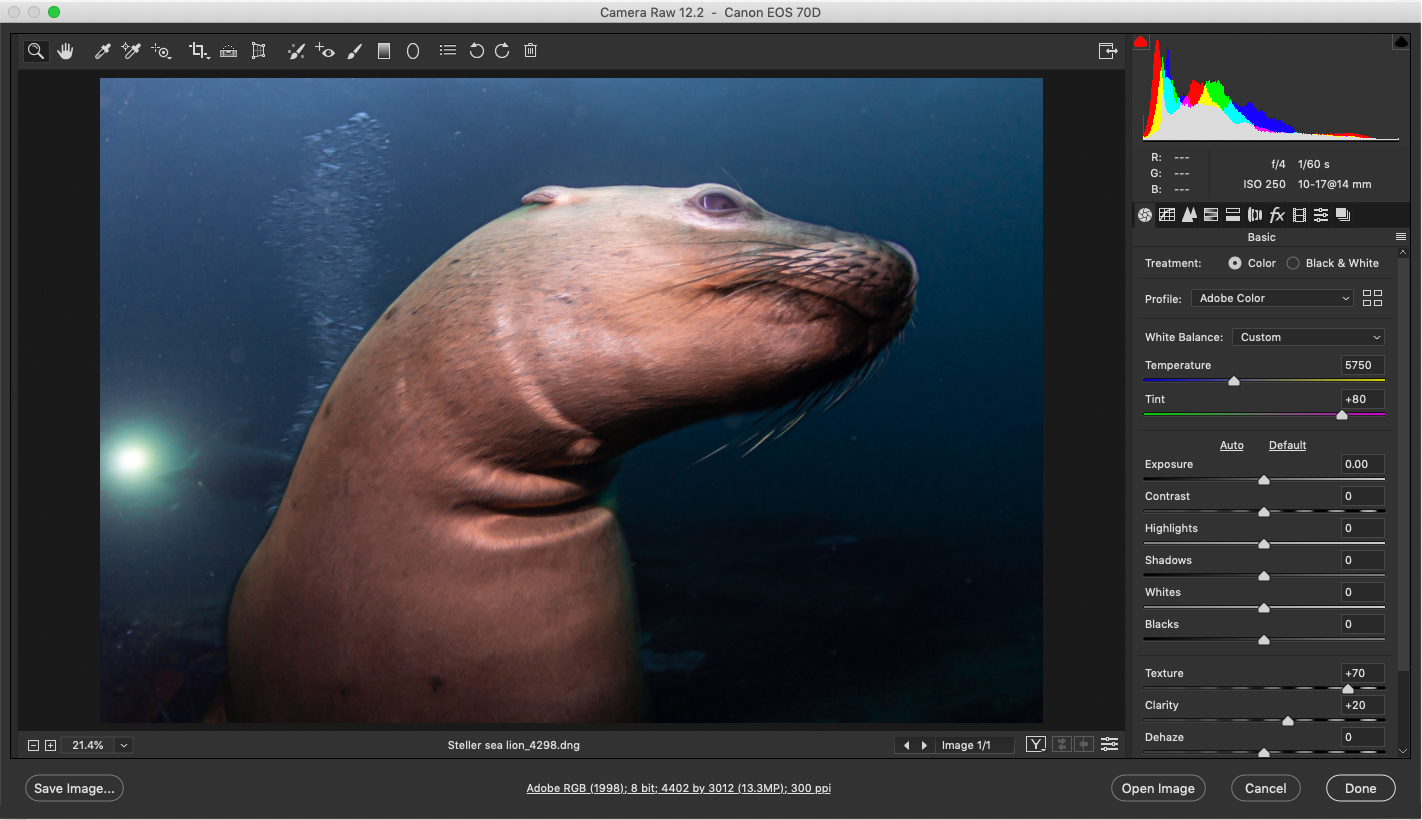Choose the Spot Removal brush tool
Image resolution: width=1422 pixels, height=820 pixels.
(x=295, y=51)
